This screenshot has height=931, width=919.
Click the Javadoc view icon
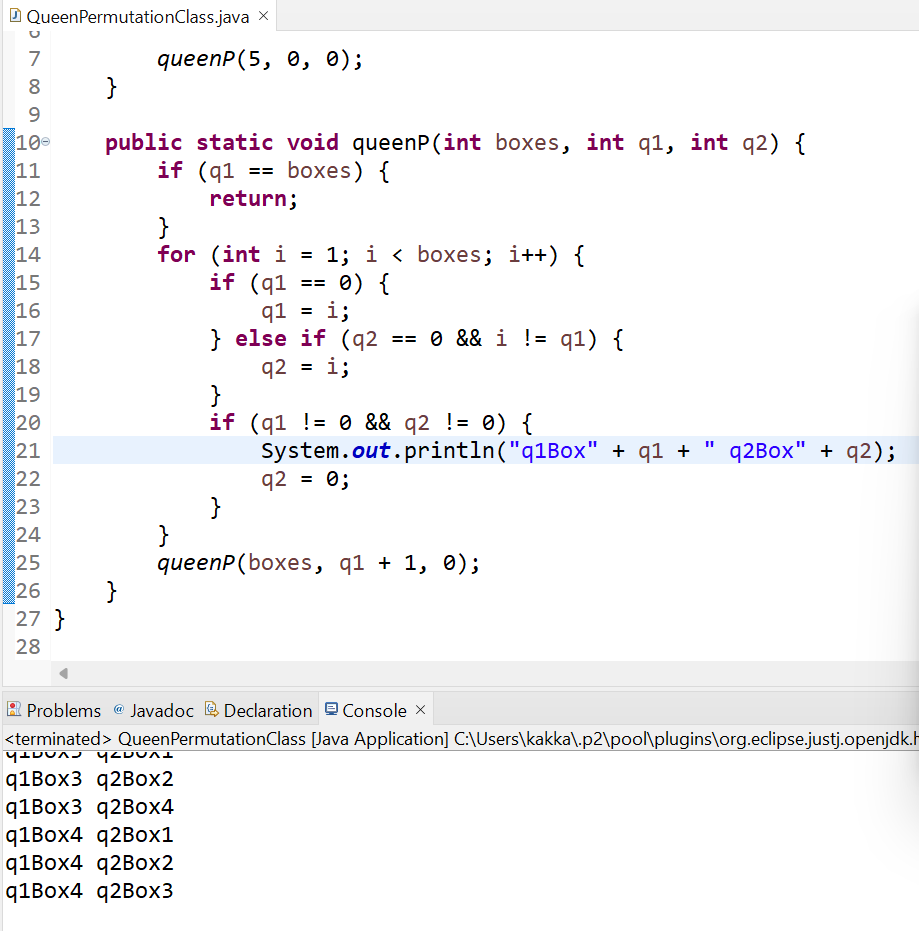[x=119, y=710]
